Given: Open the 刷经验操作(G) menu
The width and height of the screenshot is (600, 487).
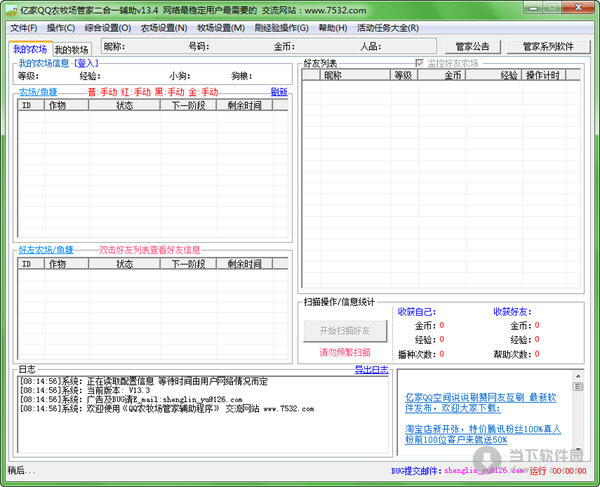Looking at the screenshot, I should [x=281, y=28].
